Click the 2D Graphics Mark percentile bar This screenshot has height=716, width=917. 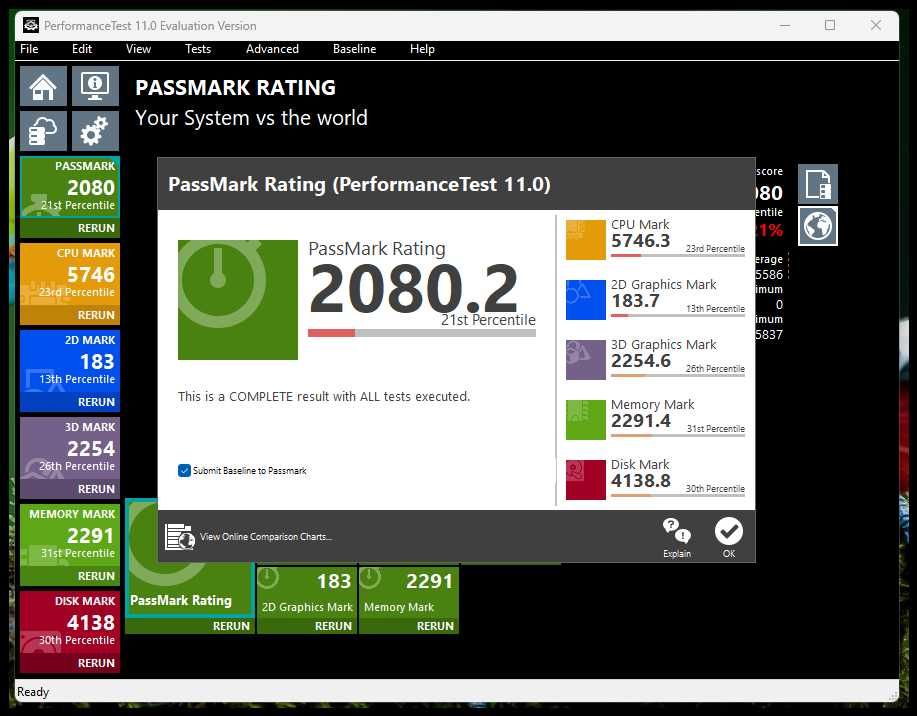click(678, 316)
